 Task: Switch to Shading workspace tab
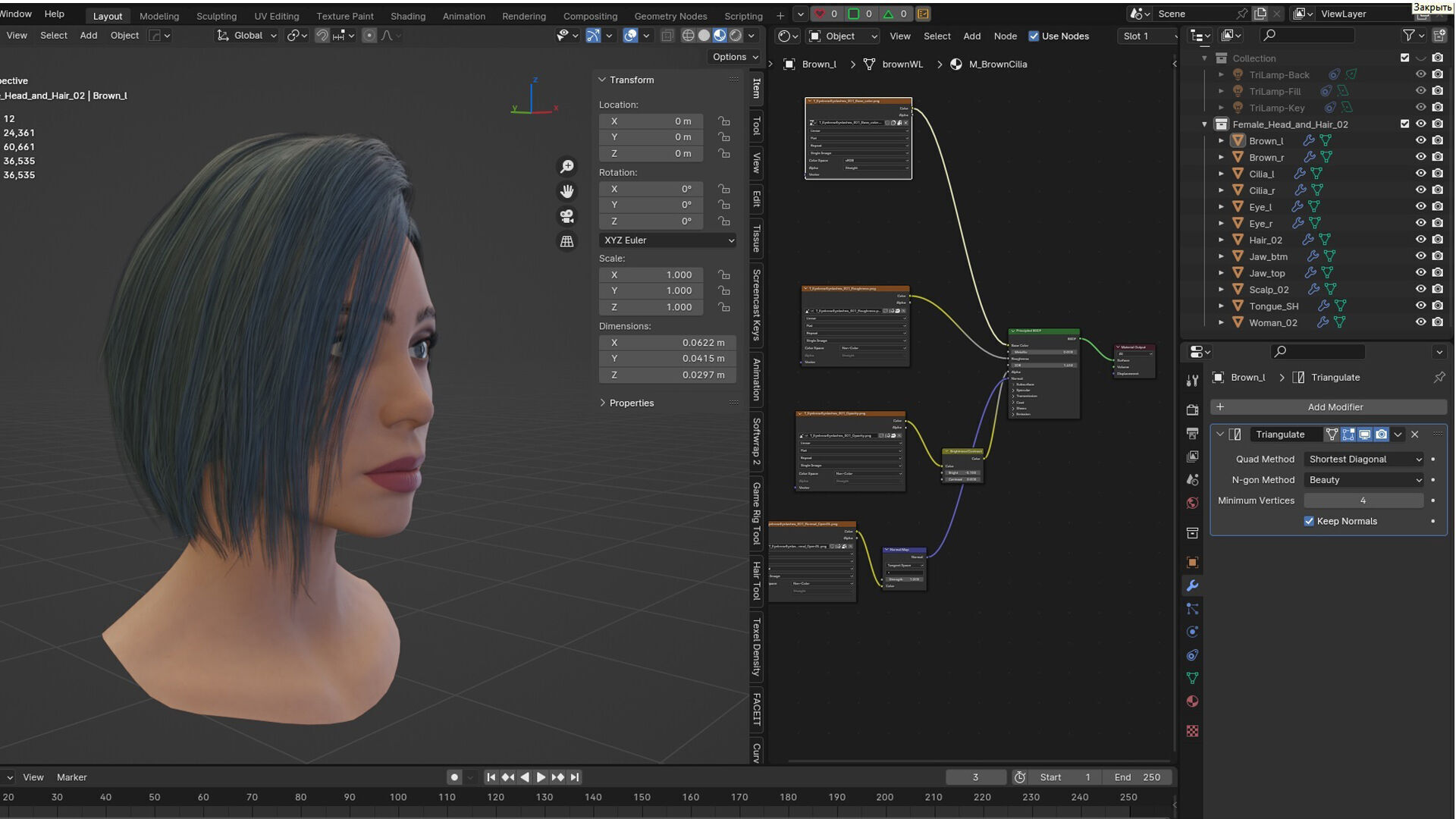coord(408,16)
